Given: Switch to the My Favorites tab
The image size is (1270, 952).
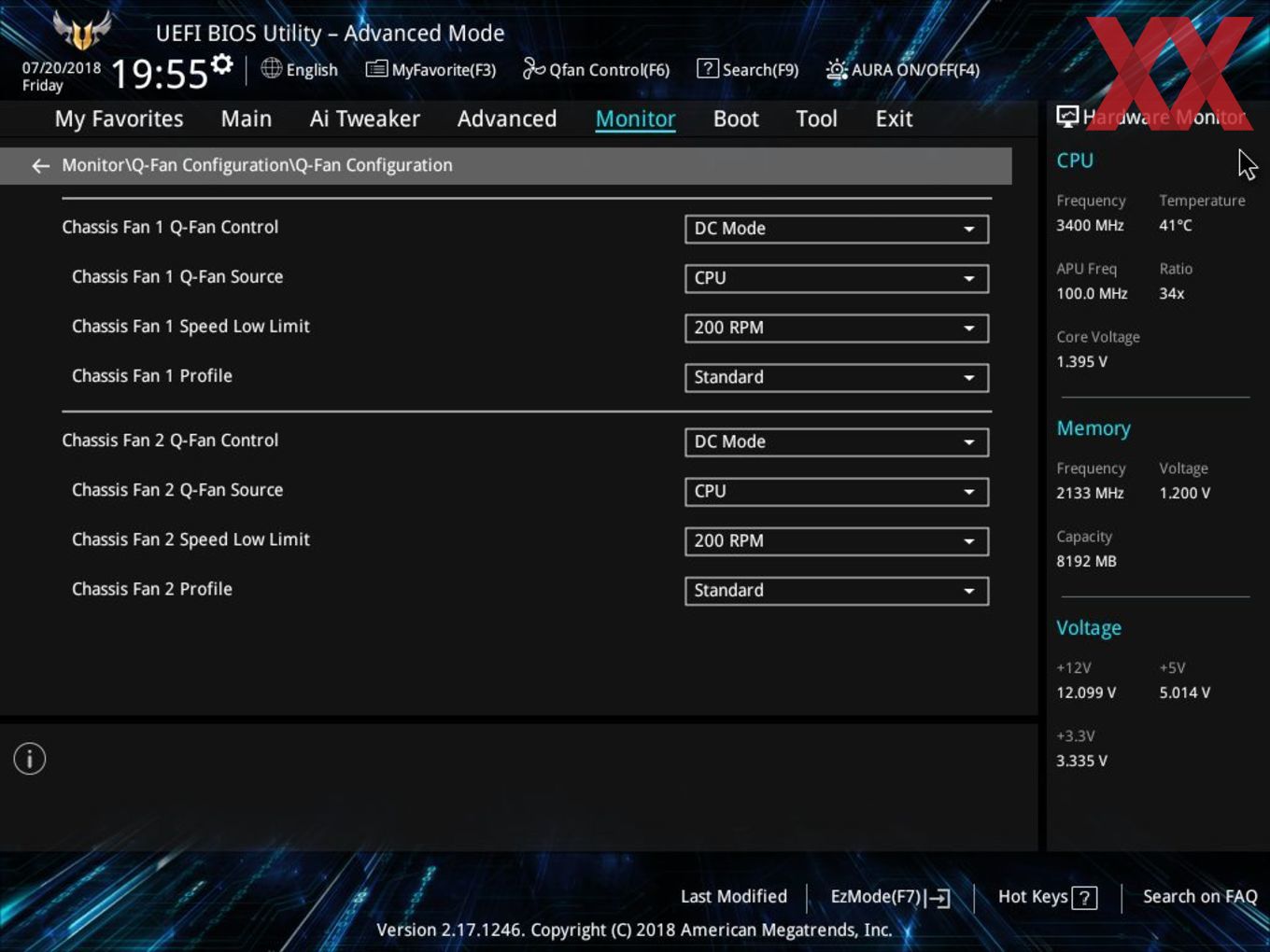Looking at the screenshot, I should 119,119.
